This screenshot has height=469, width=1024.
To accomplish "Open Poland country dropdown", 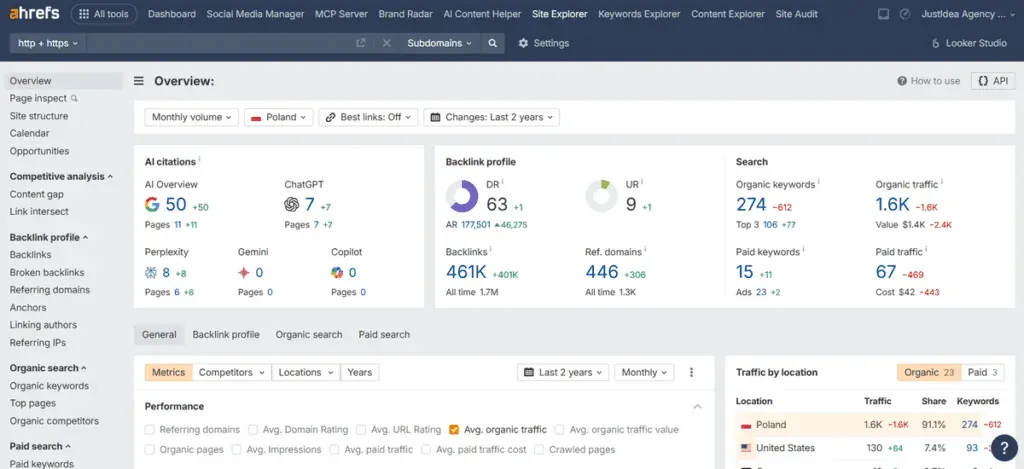I will pyautogui.click(x=279, y=118).
